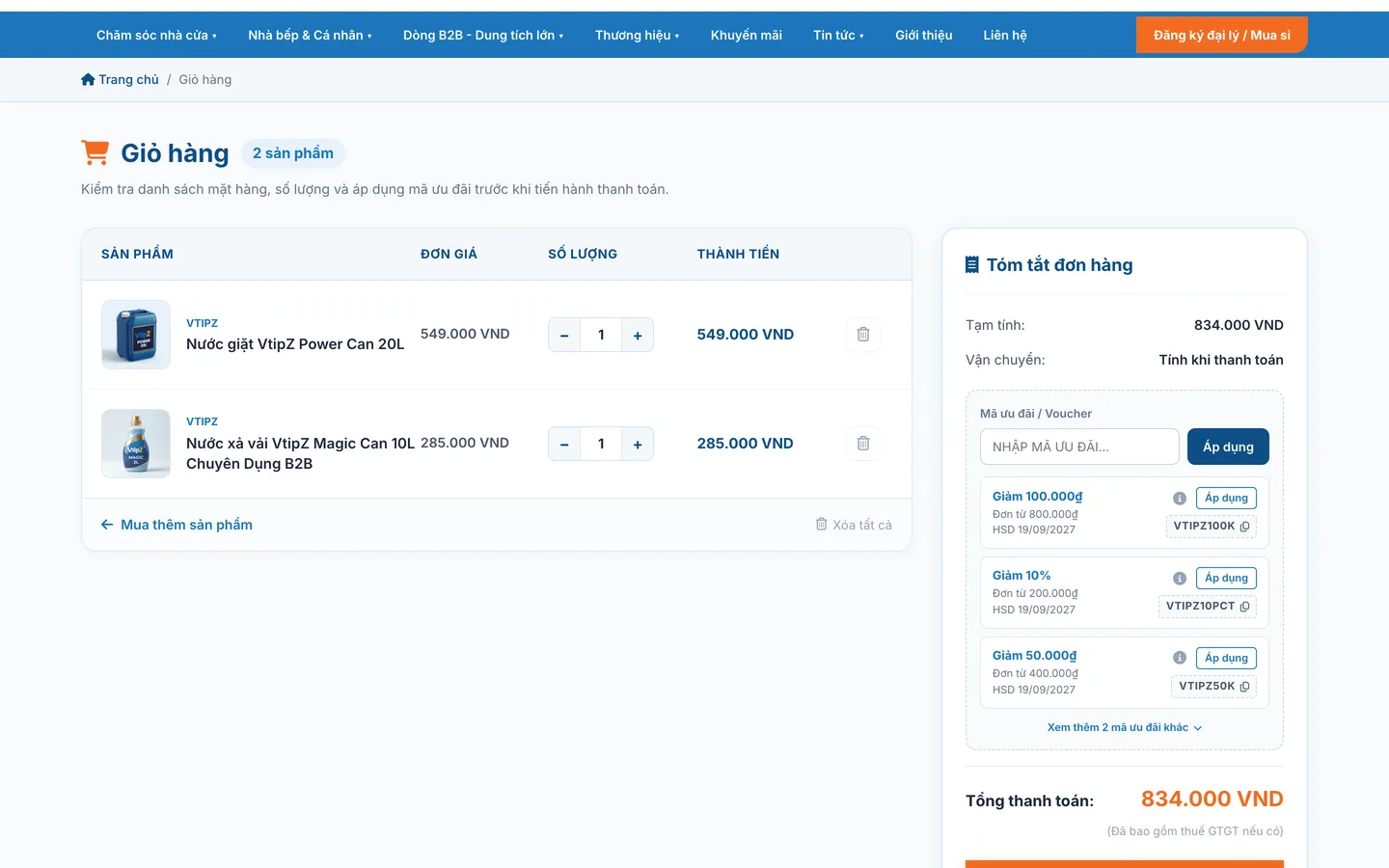Click the 285.000 VND thành tiền value
This screenshot has height=868, width=1389.
click(746, 444)
